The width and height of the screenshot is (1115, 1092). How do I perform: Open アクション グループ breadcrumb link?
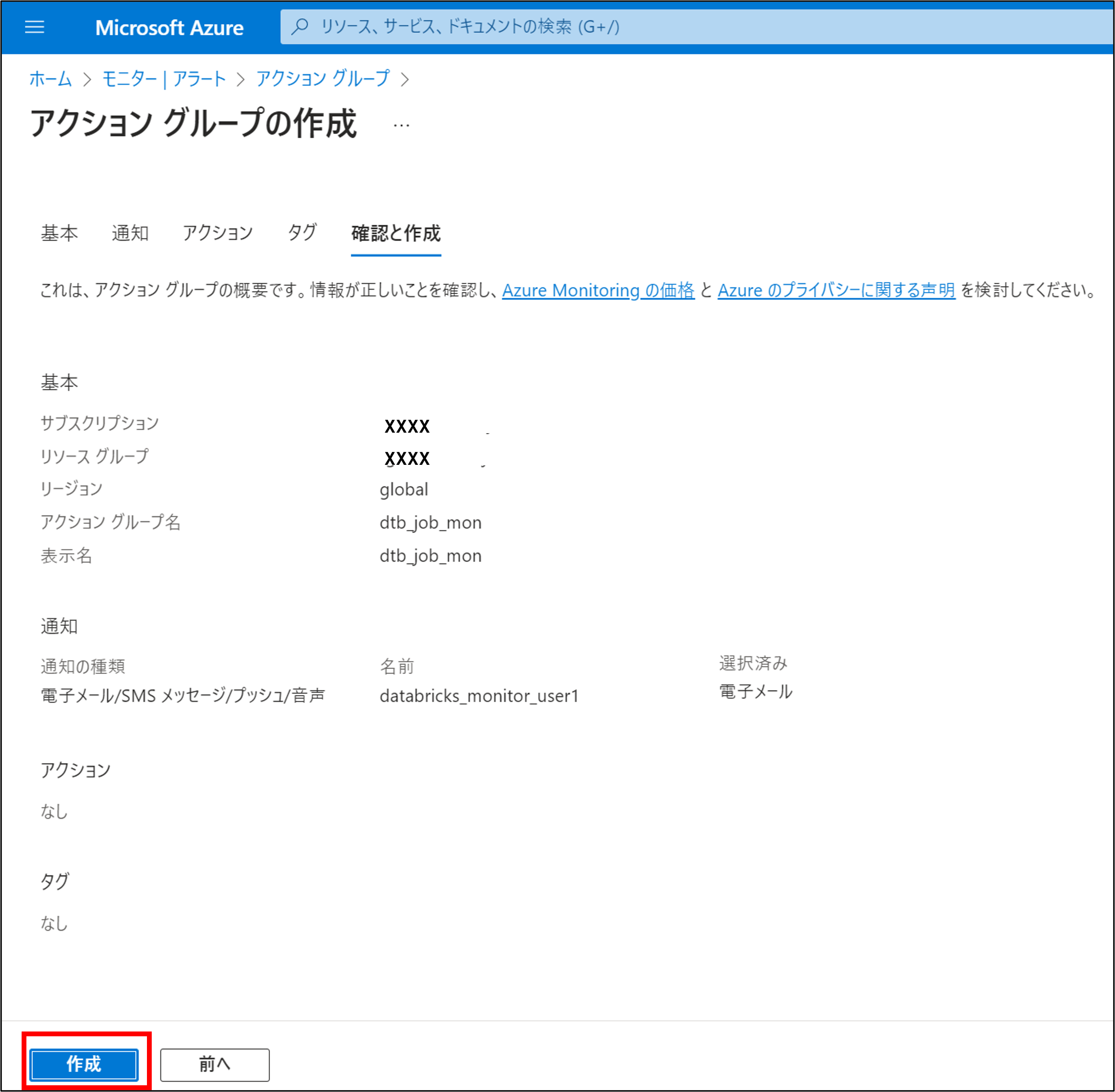pos(323,79)
